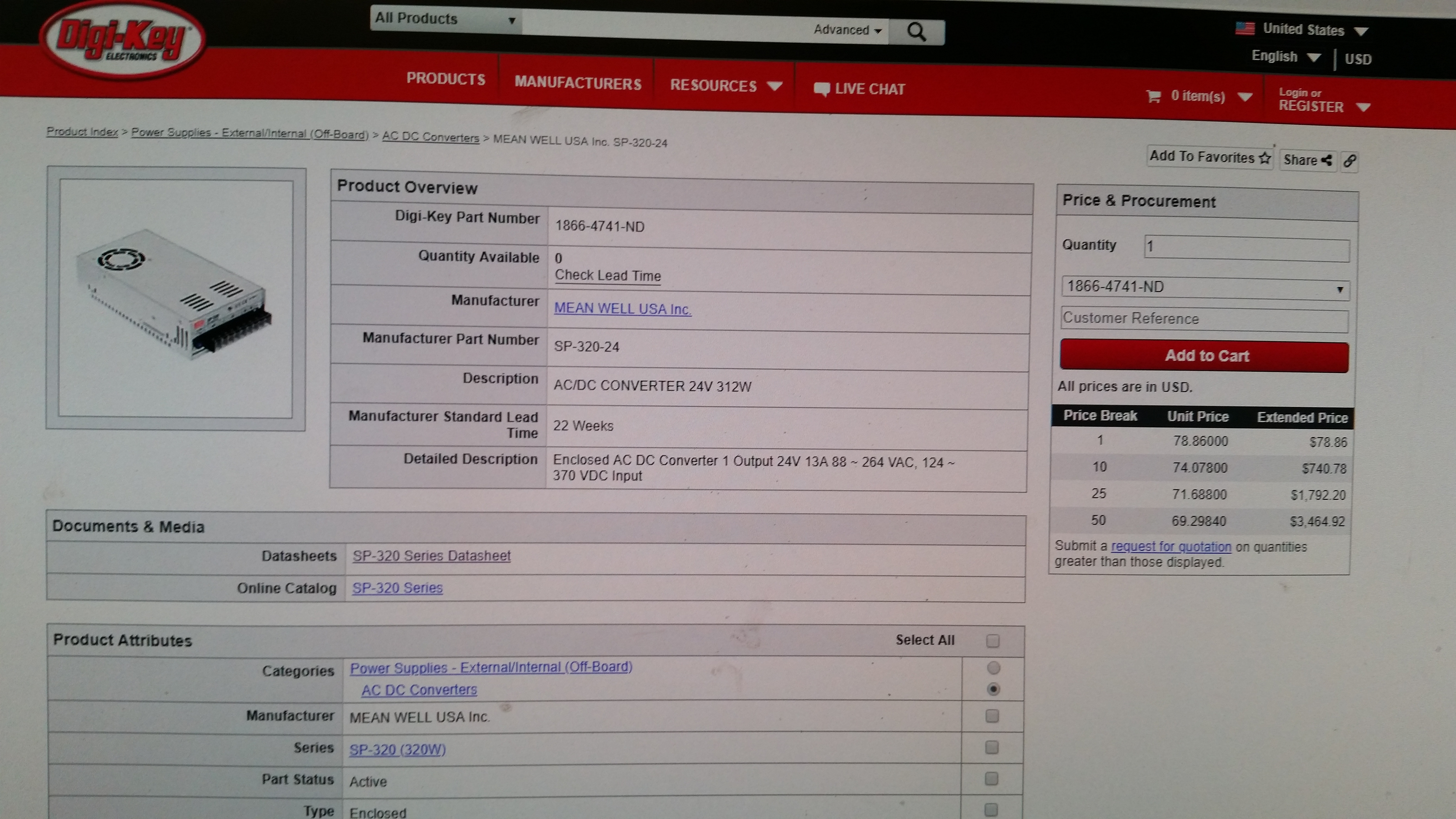
Task: Select the Power Supplies category radio button
Action: pyautogui.click(x=993, y=668)
